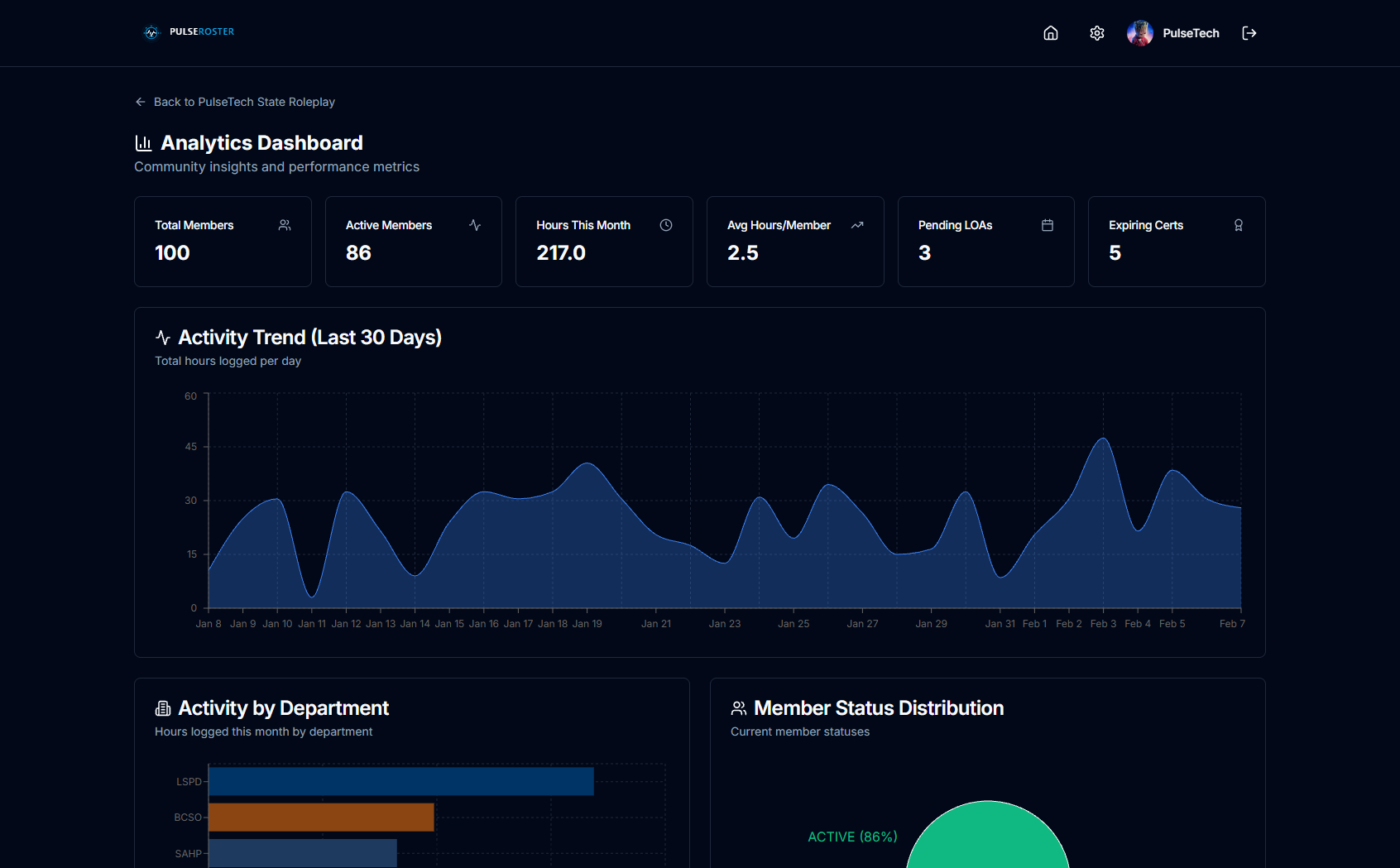Click the back arrow icon
This screenshot has width=1400, height=868.
(140, 102)
